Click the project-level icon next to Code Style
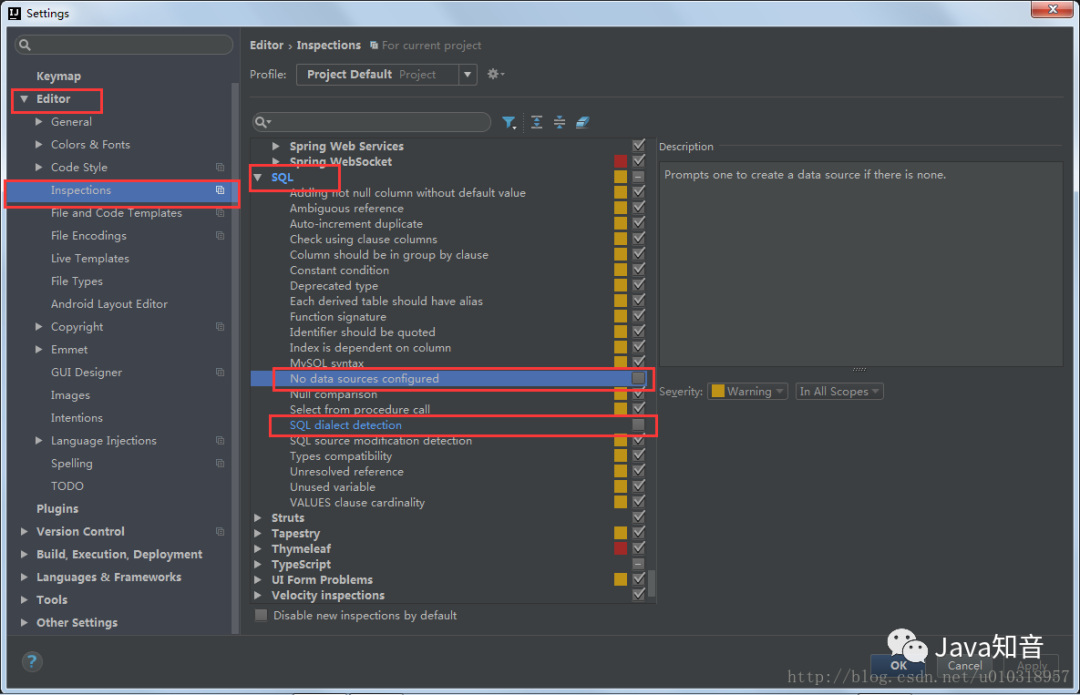 [x=220, y=167]
